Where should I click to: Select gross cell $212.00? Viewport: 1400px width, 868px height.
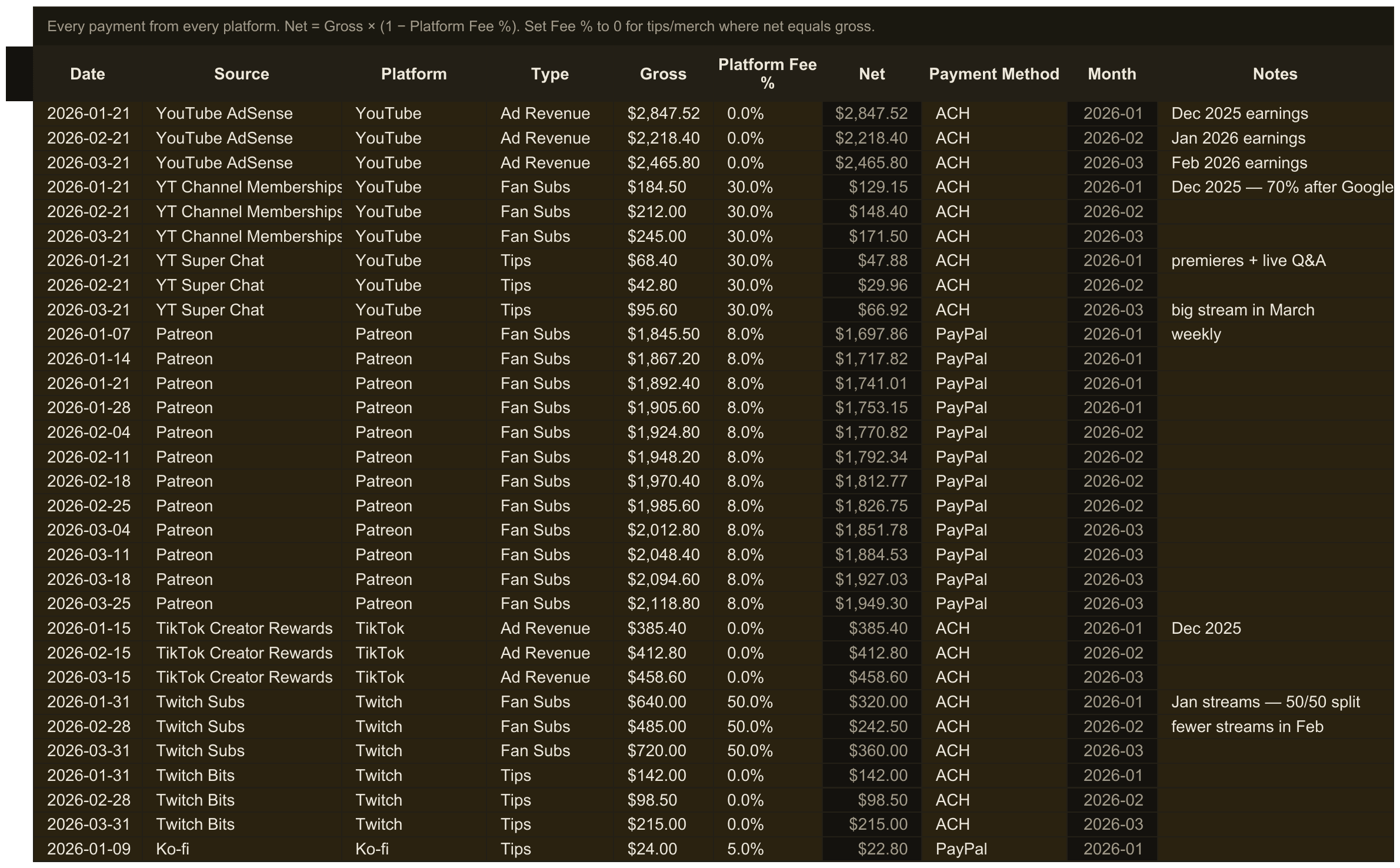pos(664,212)
